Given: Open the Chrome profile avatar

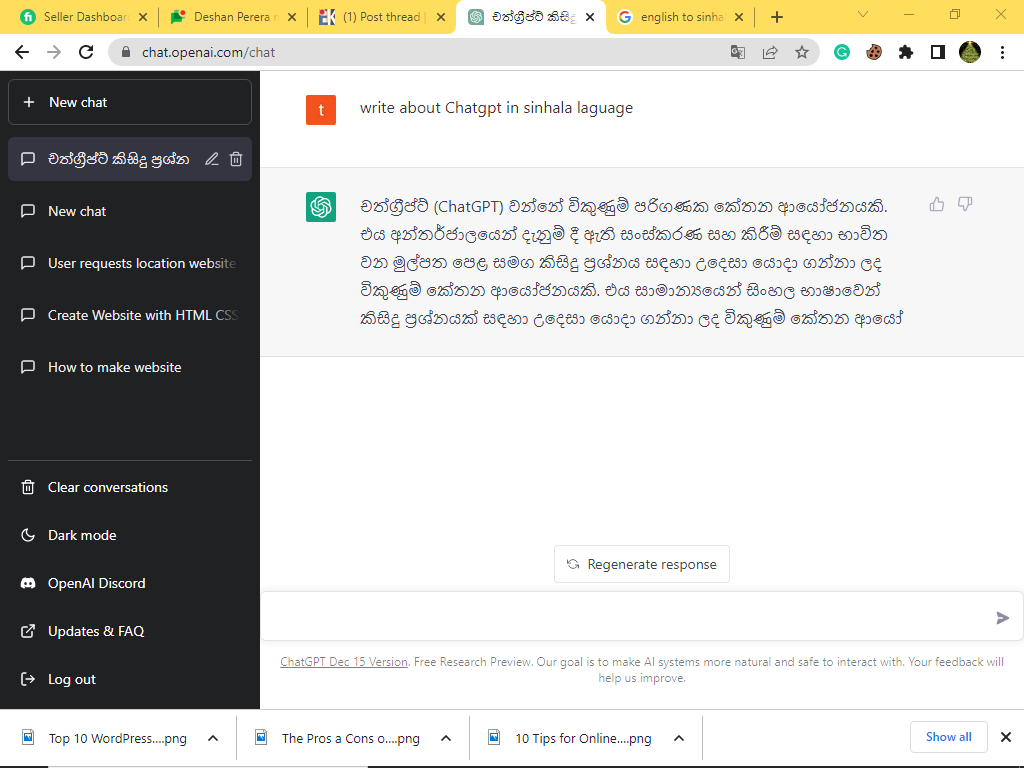Looking at the screenshot, I should coord(970,52).
